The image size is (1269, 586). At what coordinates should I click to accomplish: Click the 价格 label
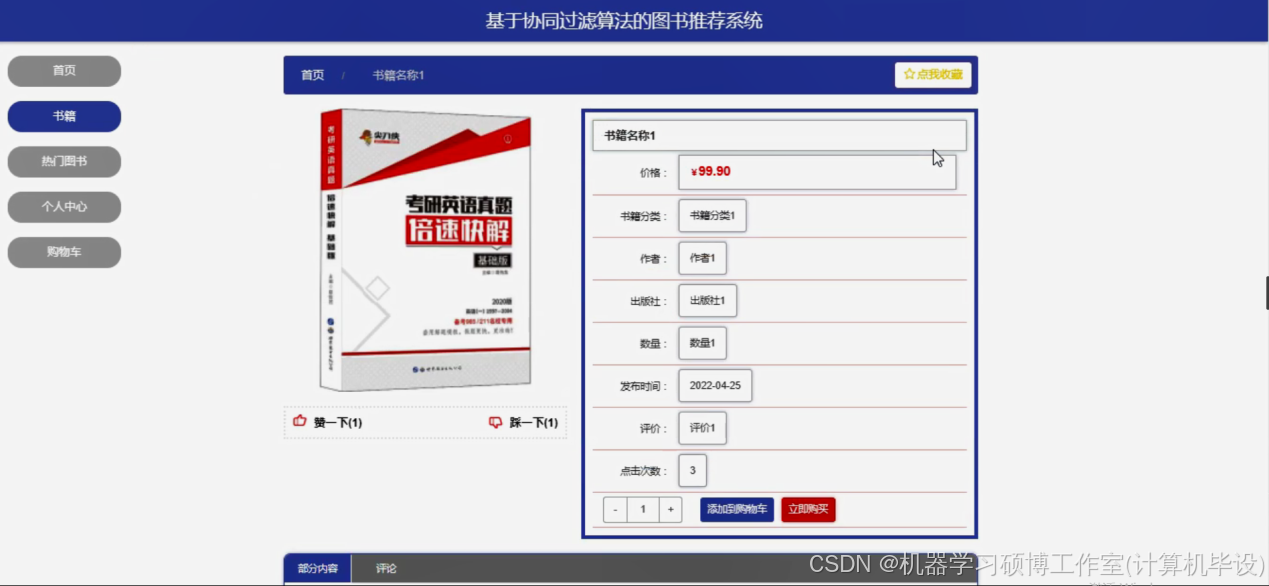(654, 173)
